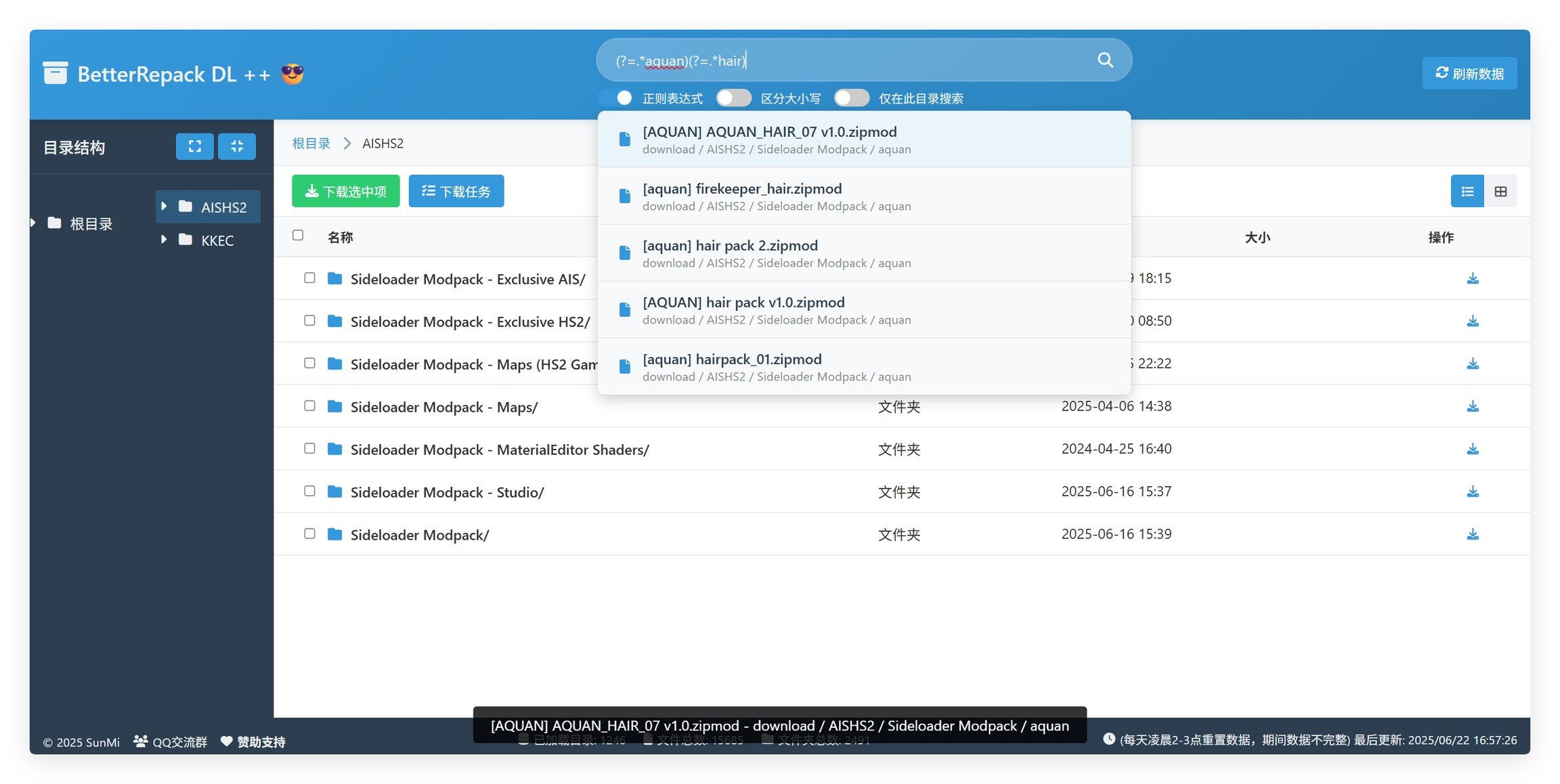Download the Sideloader Modpack - Studio folder
The image size is (1560, 784).
(1472, 492)
